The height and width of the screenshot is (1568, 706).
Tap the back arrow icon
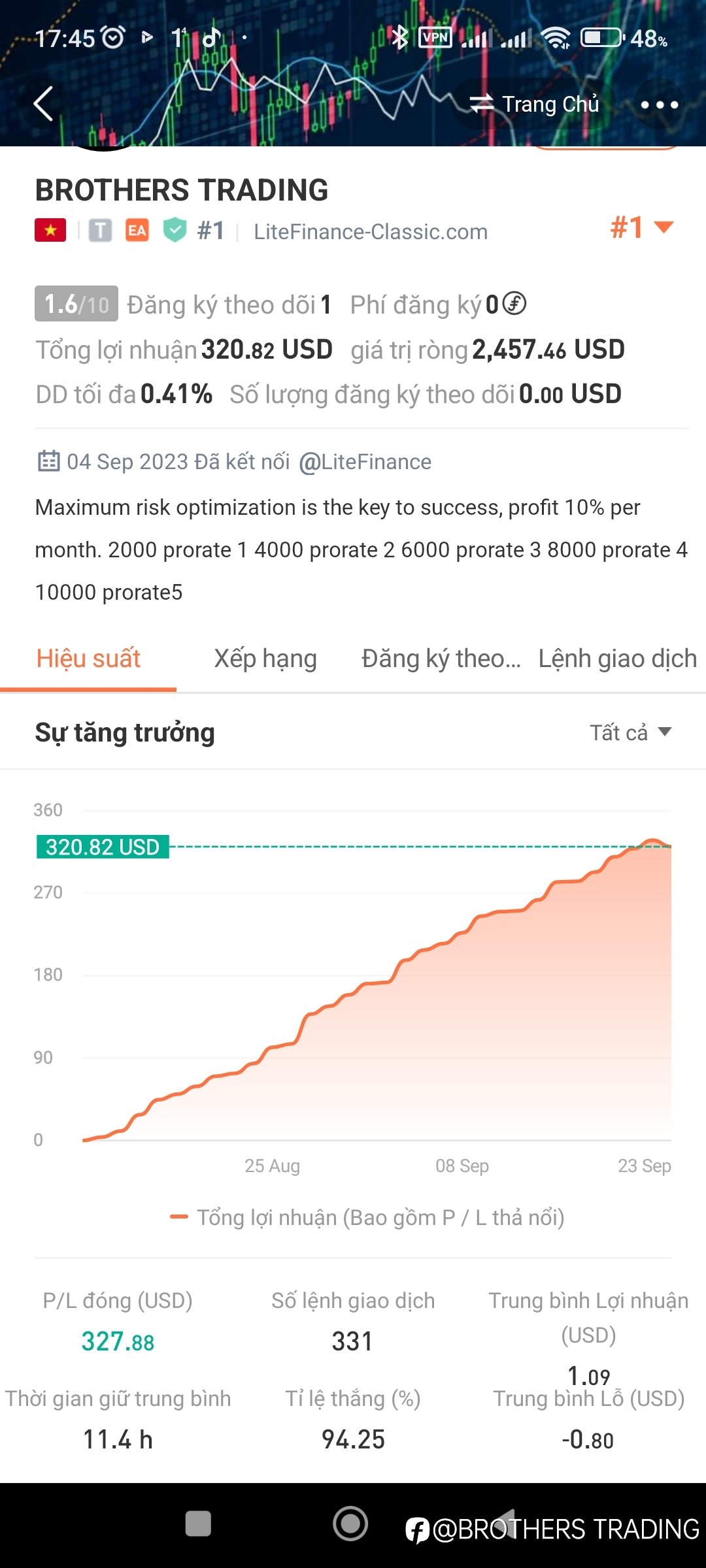(44, 104)
